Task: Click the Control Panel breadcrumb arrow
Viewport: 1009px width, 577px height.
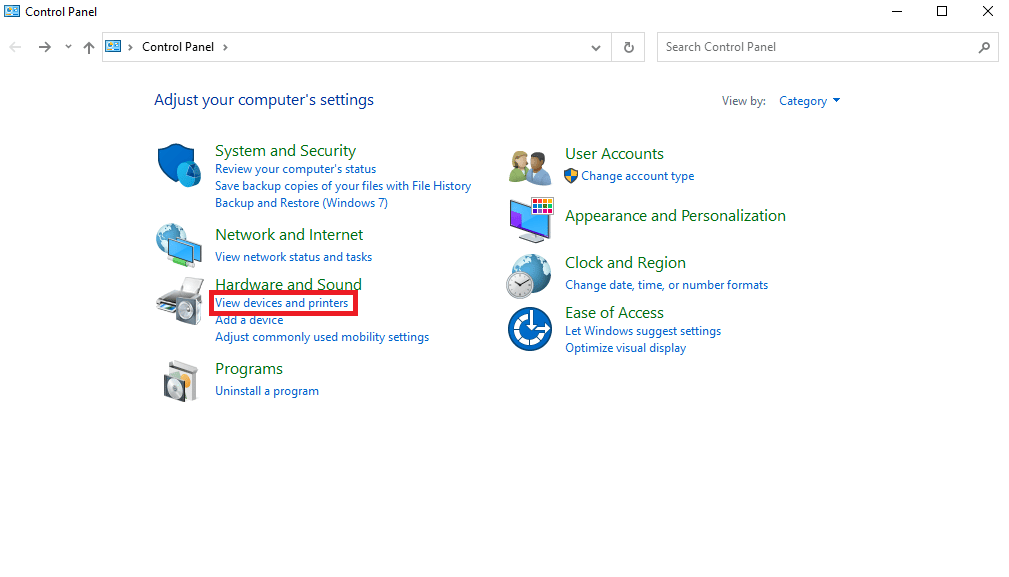Action: (x=225, y=47)
